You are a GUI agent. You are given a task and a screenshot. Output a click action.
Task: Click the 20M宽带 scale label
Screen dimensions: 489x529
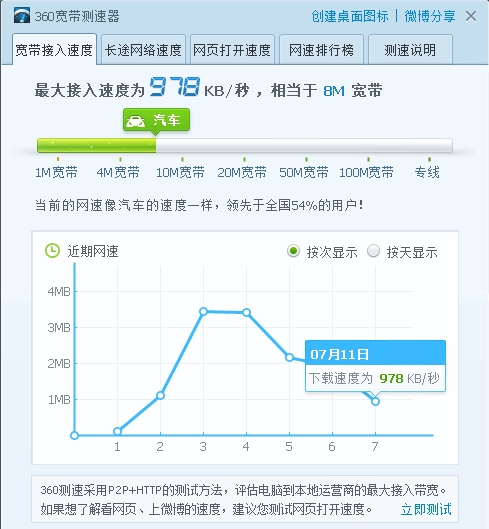coord(242,172)
